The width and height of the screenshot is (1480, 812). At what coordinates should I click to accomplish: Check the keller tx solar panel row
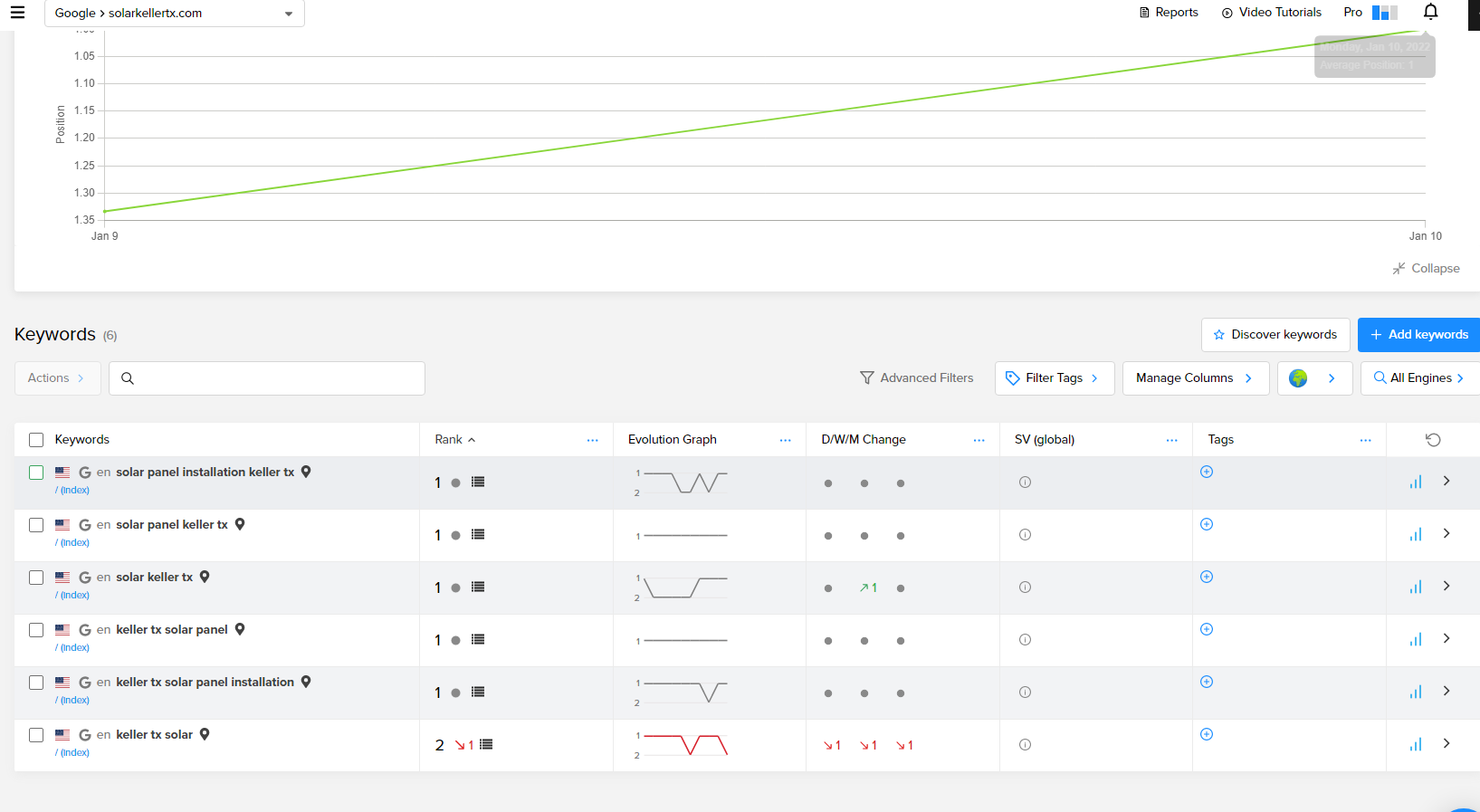click(36, 630)
